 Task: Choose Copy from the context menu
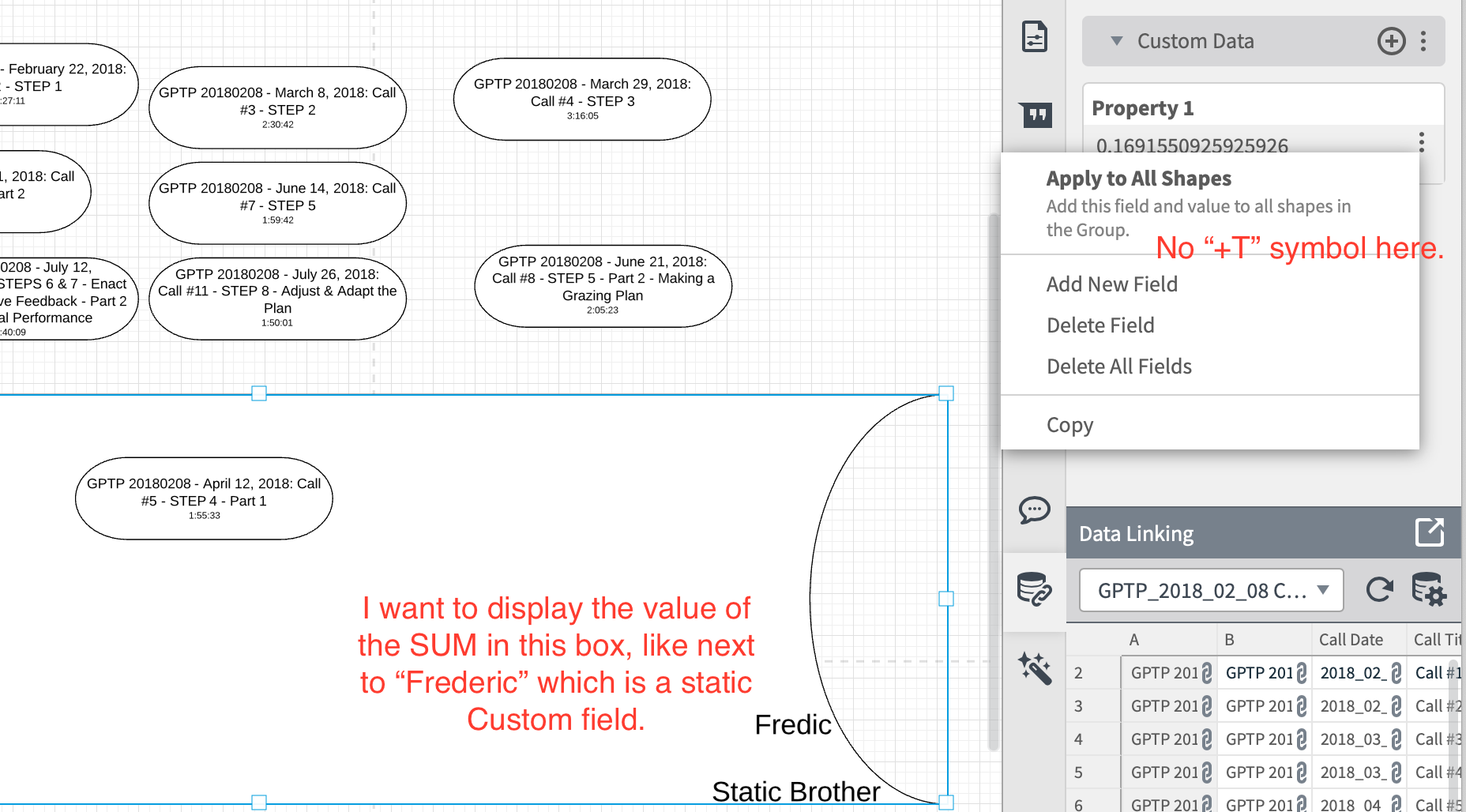pos(1069,425)
